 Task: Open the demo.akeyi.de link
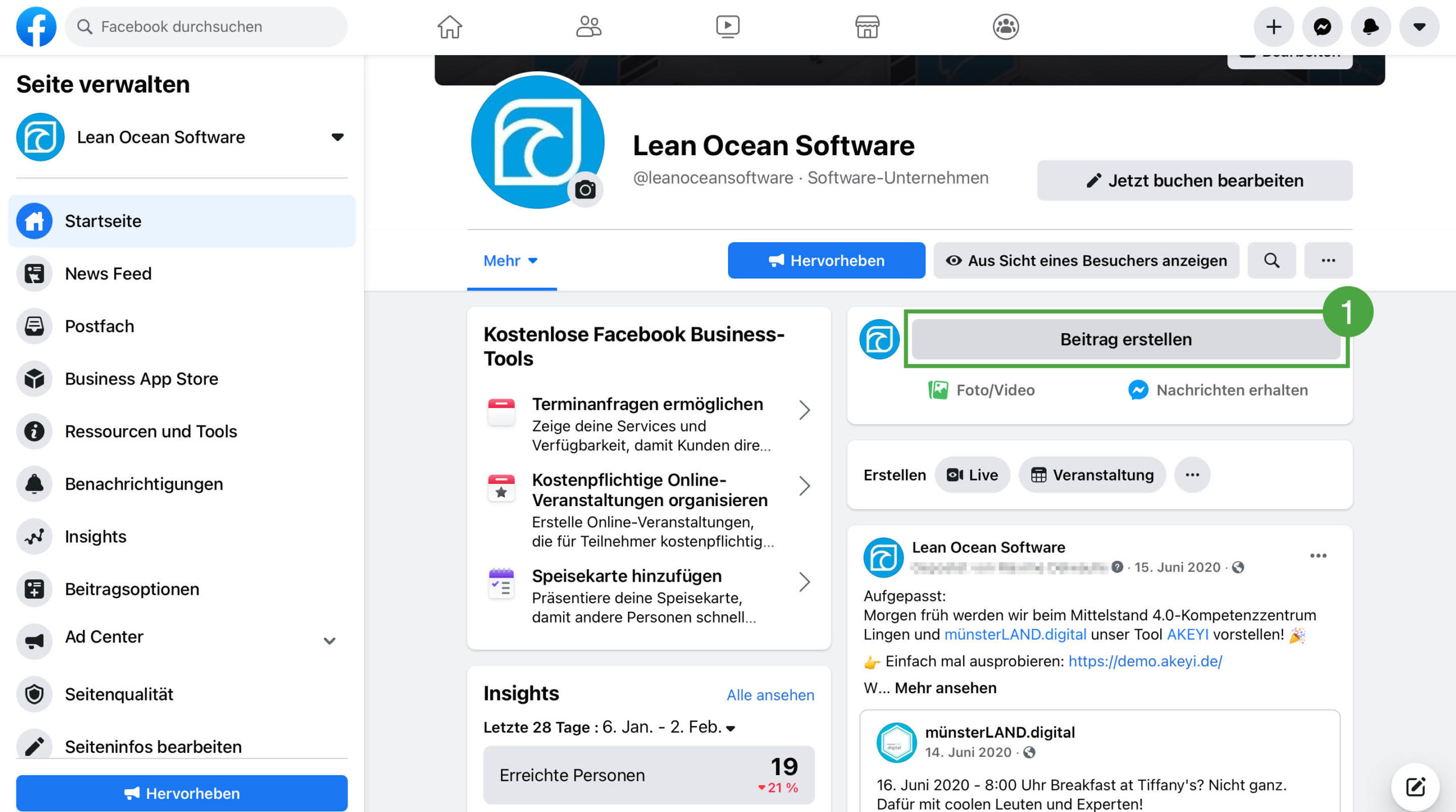pos(1145,661)
